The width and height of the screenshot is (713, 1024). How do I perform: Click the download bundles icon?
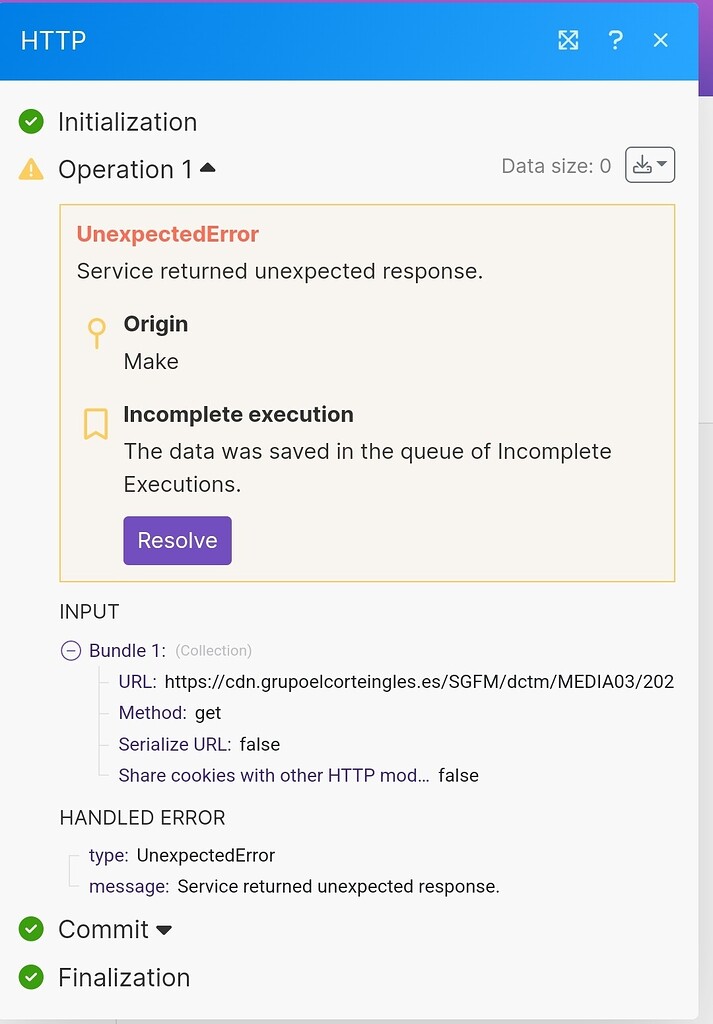point(644,164)
